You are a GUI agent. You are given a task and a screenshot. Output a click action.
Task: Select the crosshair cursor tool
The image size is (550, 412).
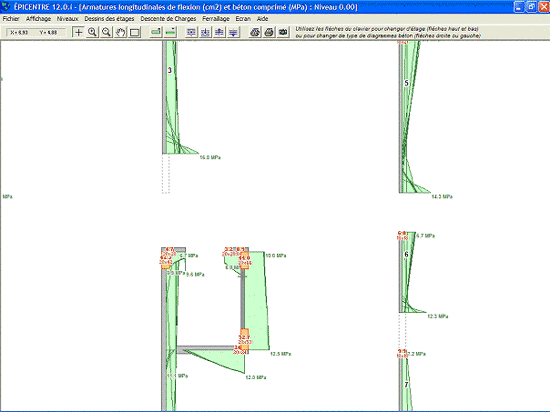(x=79, y=32)
